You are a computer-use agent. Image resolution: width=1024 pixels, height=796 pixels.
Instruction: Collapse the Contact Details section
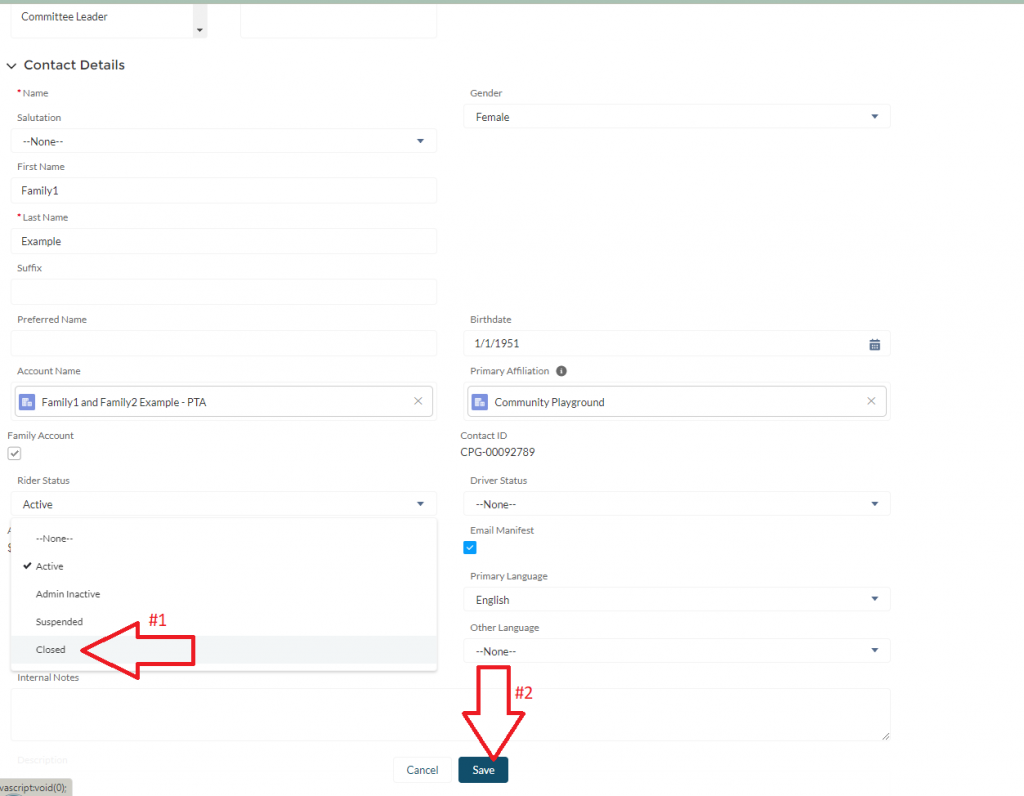coord(12,66)
